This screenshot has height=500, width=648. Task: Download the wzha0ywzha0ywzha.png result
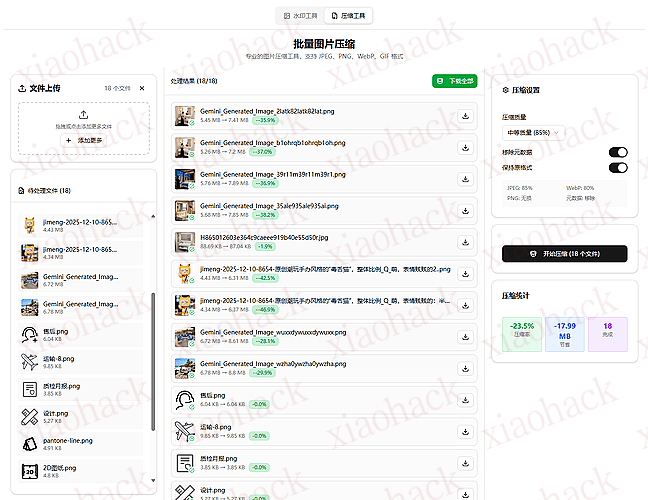(466, 368)
